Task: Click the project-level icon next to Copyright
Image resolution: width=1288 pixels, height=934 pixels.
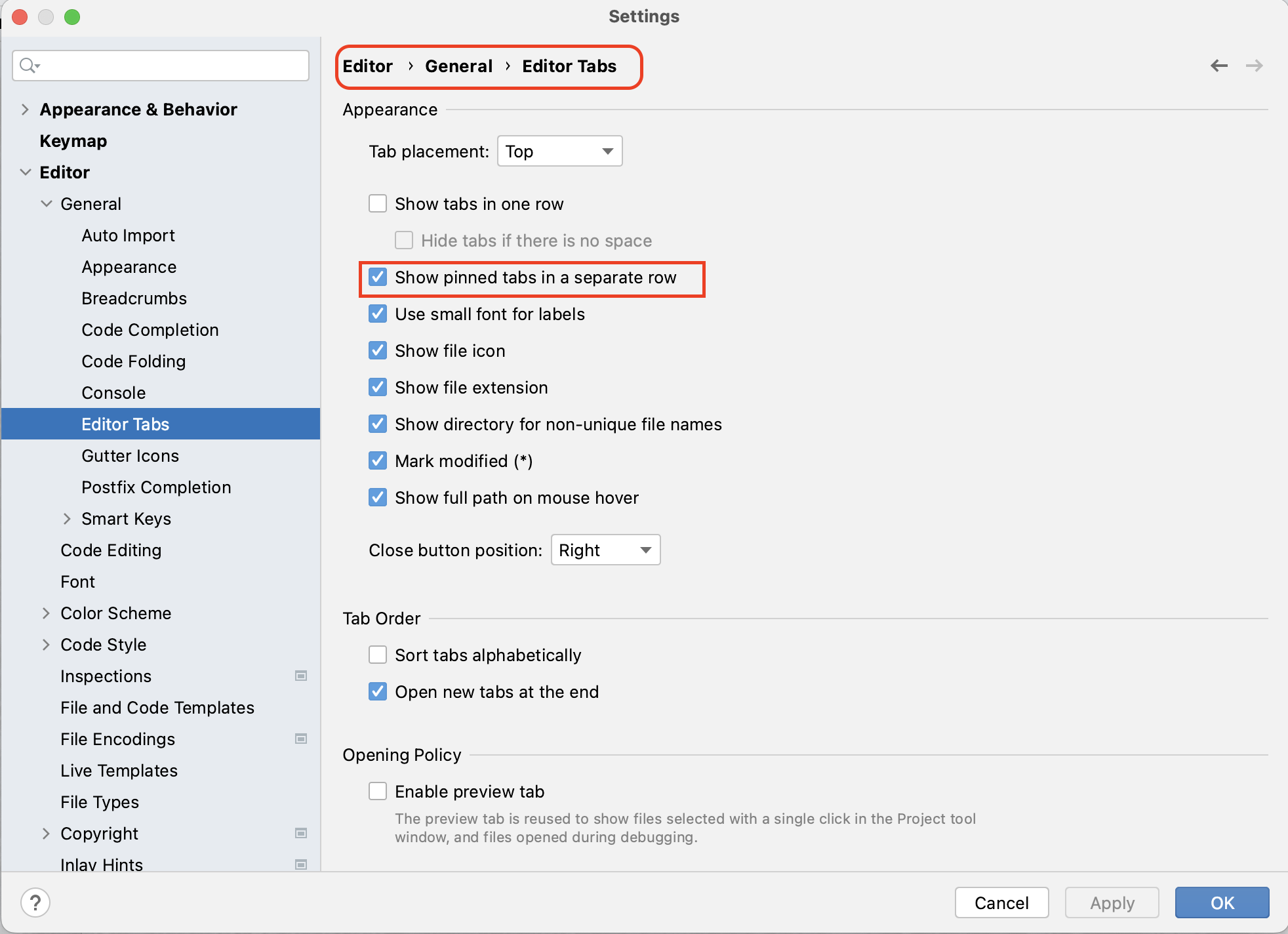Action: pyautogui.click(x=301, y=833)
